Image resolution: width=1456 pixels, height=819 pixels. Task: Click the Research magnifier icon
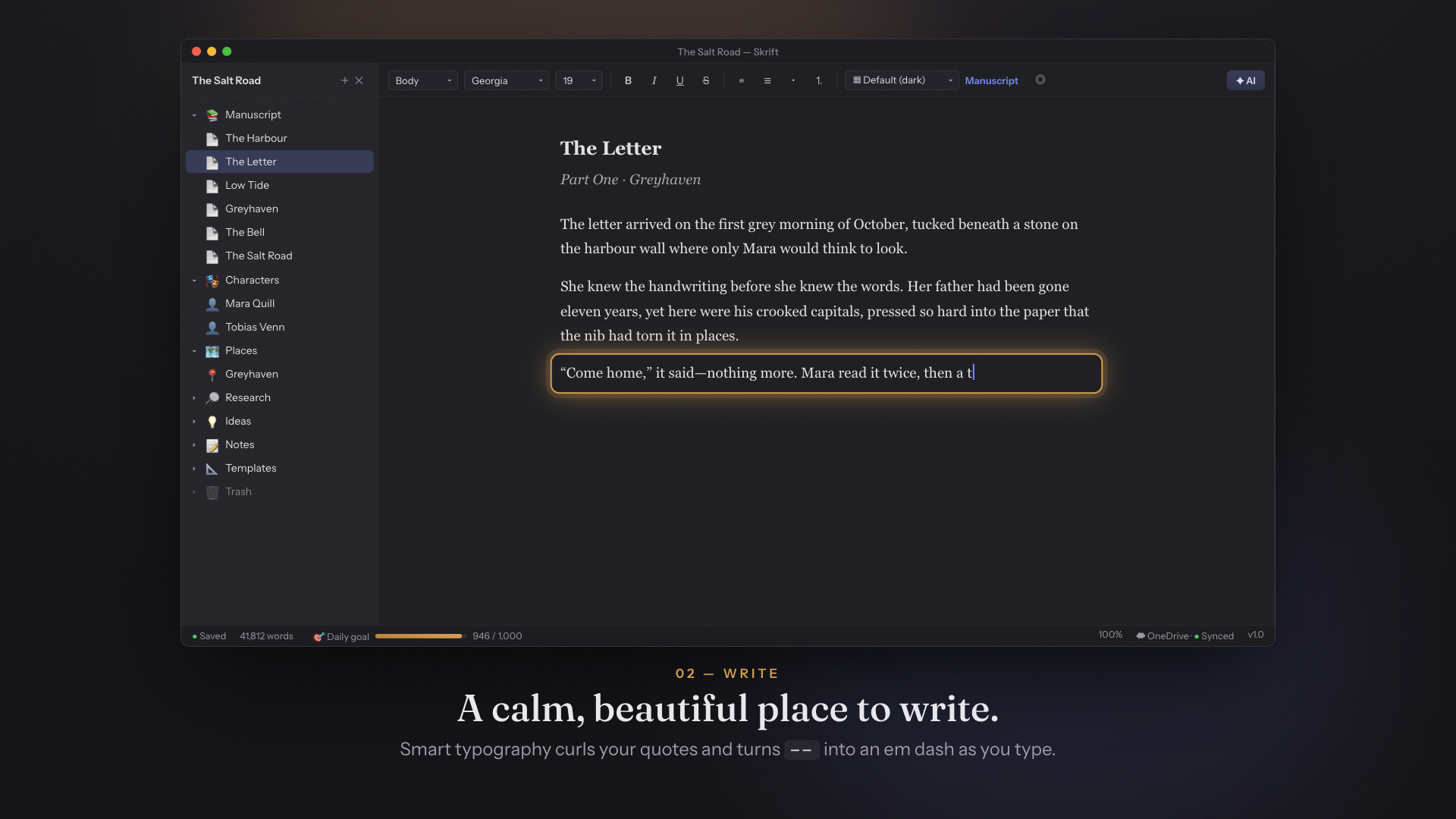[212, 398]
